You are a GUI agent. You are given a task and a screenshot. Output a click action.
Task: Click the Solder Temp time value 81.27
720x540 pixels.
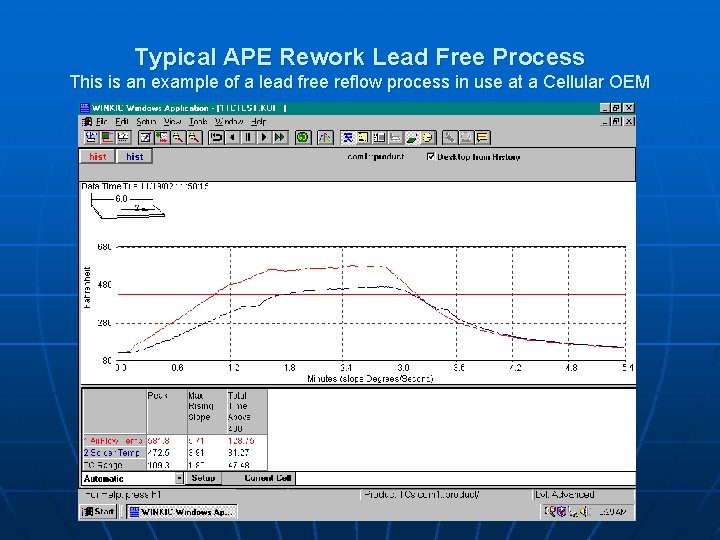[x=239, y=453]
